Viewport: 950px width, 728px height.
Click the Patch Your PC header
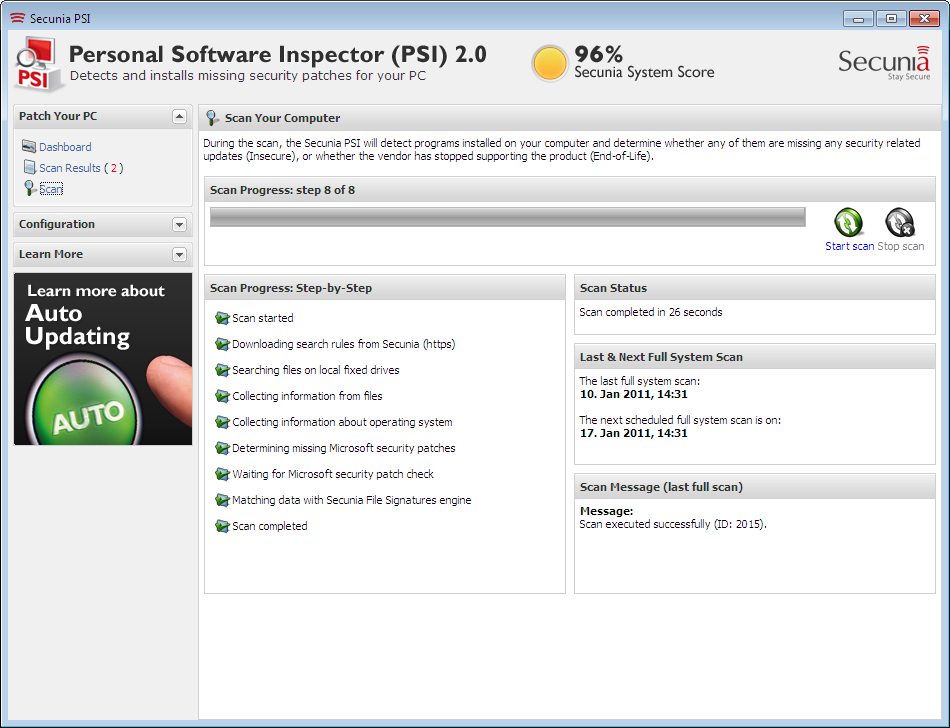(103, 116)
